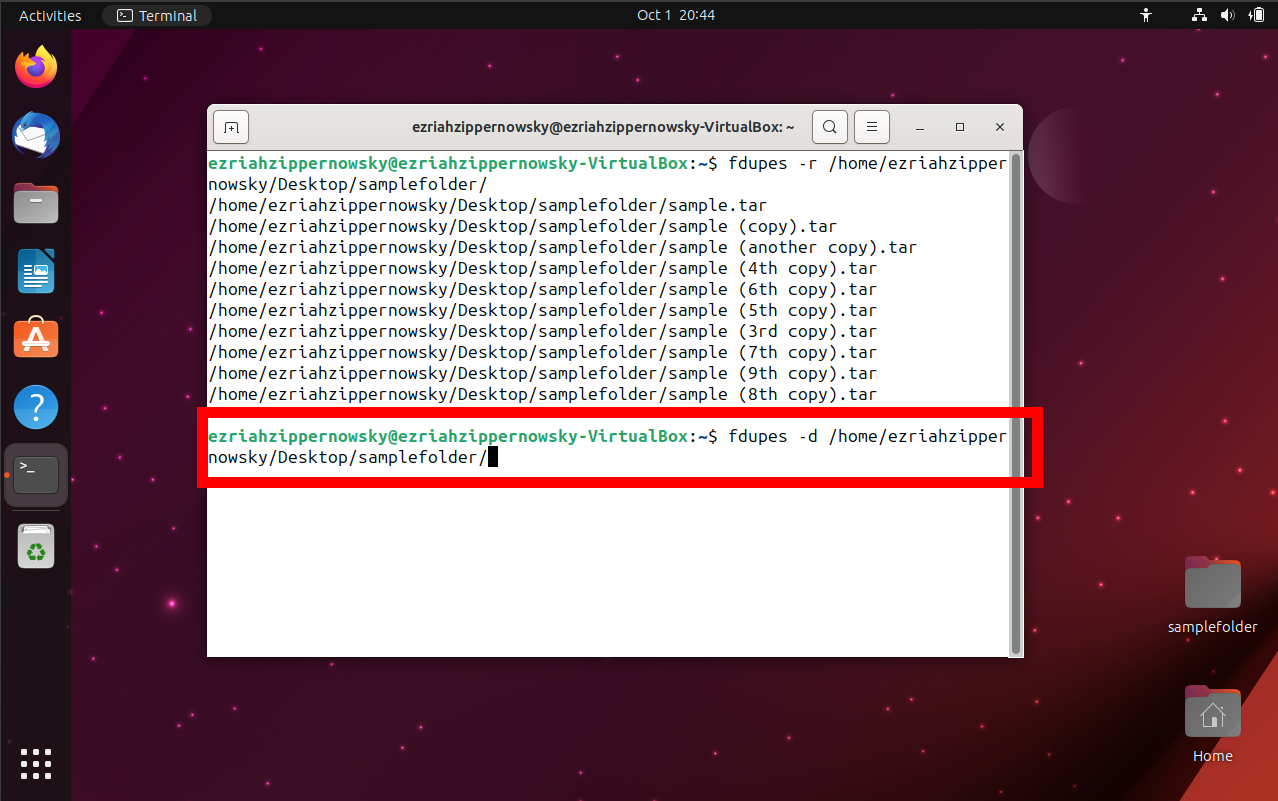
Task: Open the Help application
Action: click(36, 406)
